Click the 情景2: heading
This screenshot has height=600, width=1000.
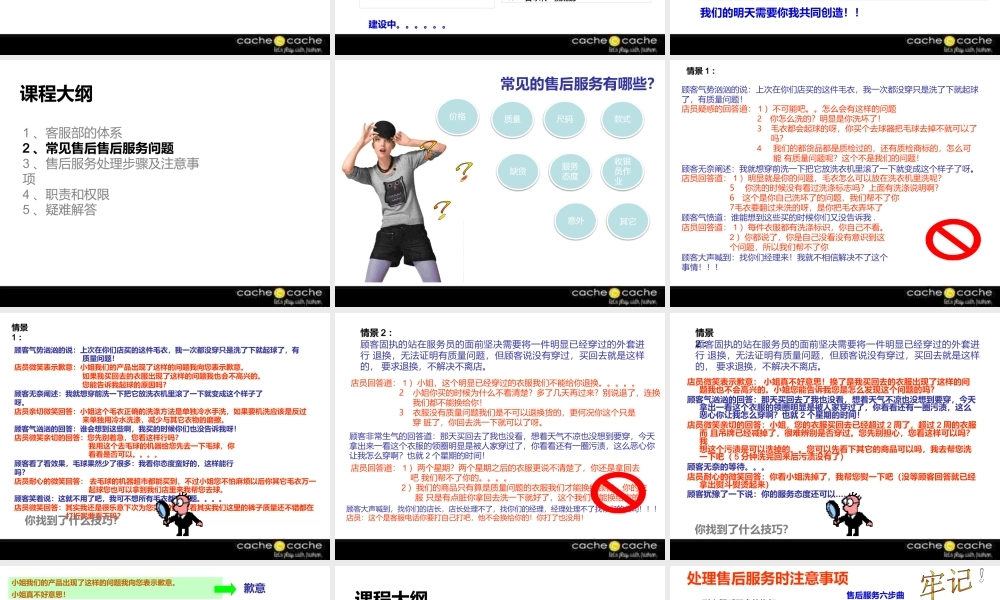pyautogui.click(x=376, y=332)
